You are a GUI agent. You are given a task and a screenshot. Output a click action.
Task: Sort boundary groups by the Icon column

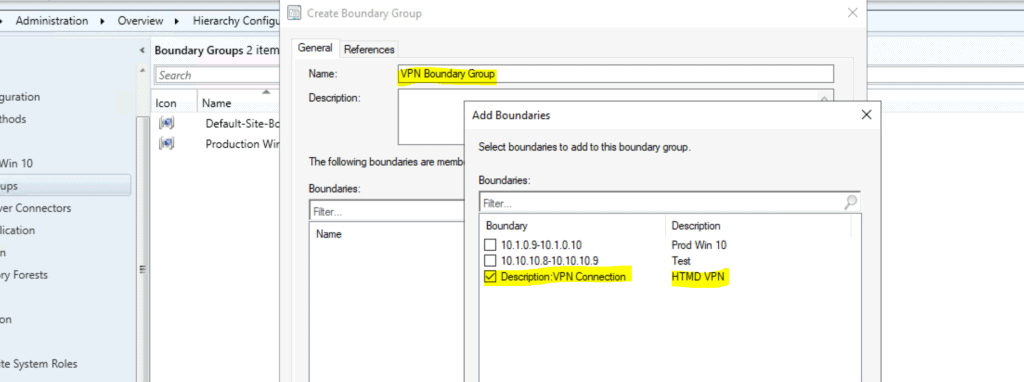tap(166, 103)
